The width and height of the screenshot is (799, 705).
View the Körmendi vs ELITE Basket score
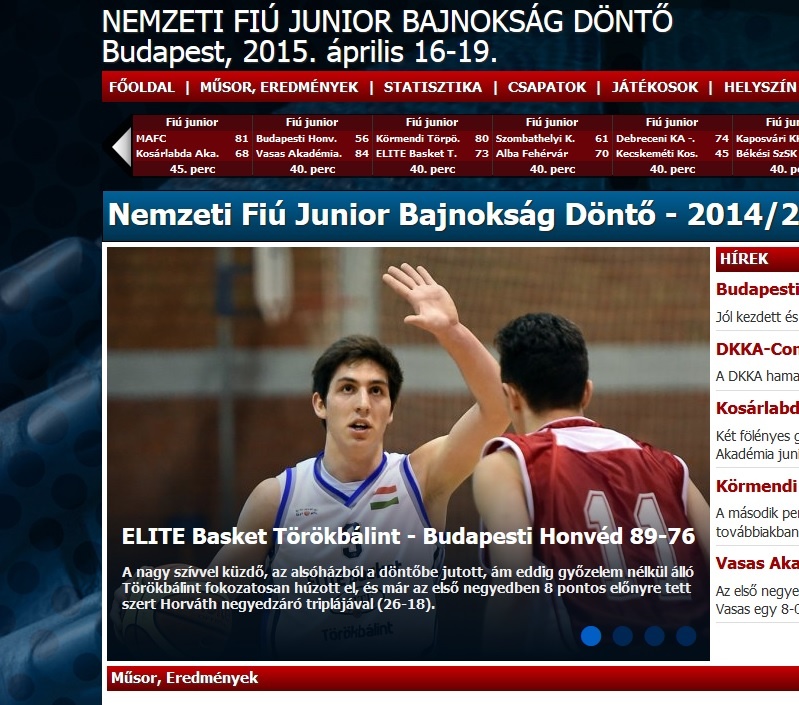(432, 146)
